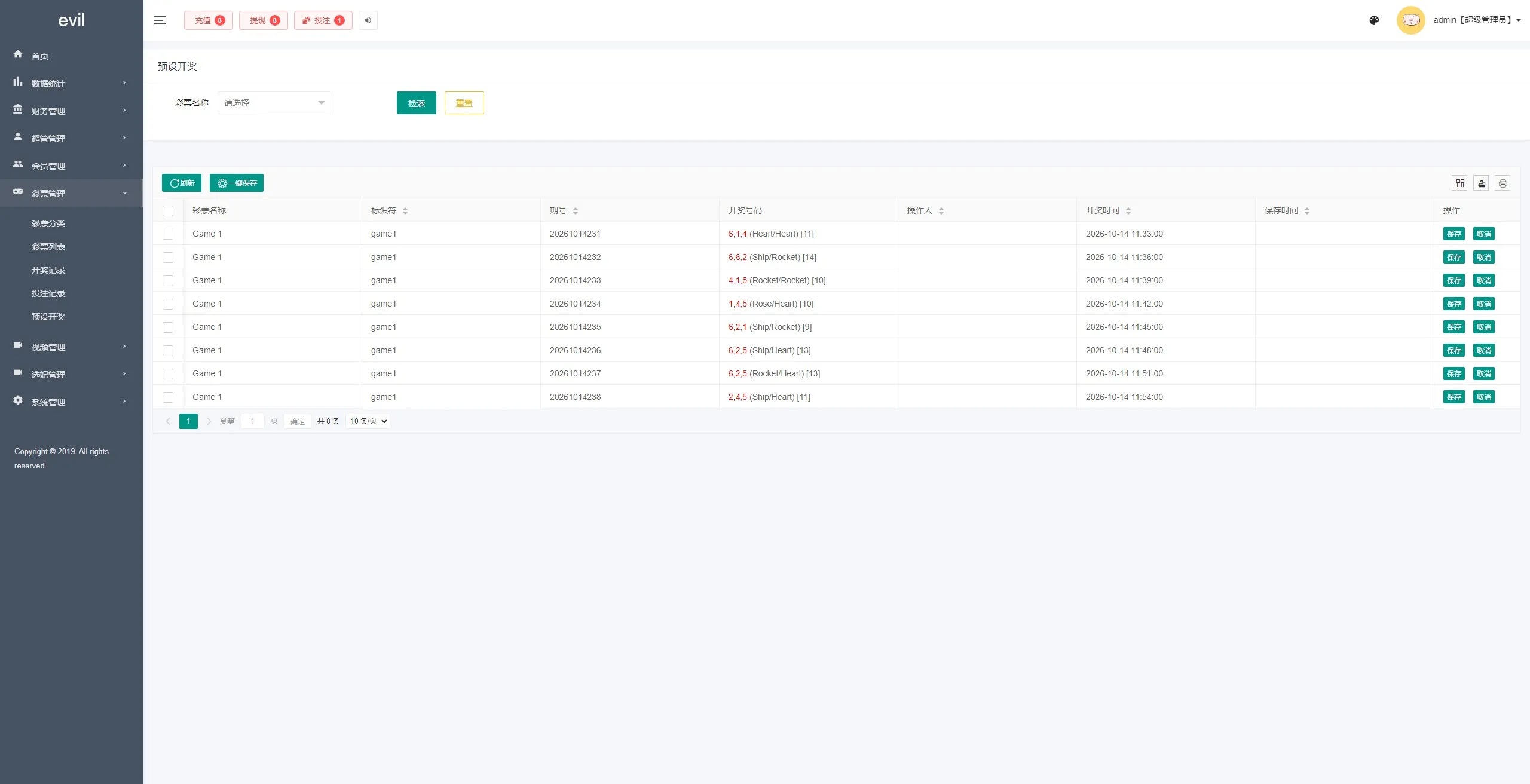Select 预设开奖 in the sidebar
The height and width of the screenshot is (784, 1530).
pos(48,317)
